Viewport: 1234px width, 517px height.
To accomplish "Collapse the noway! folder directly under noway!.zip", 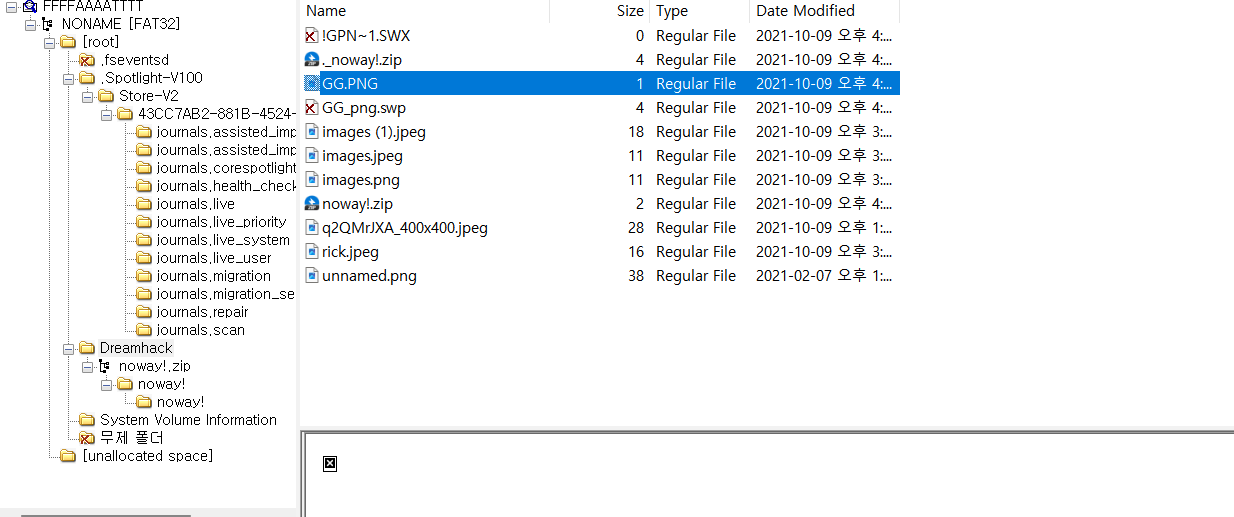I will [106, 384].
